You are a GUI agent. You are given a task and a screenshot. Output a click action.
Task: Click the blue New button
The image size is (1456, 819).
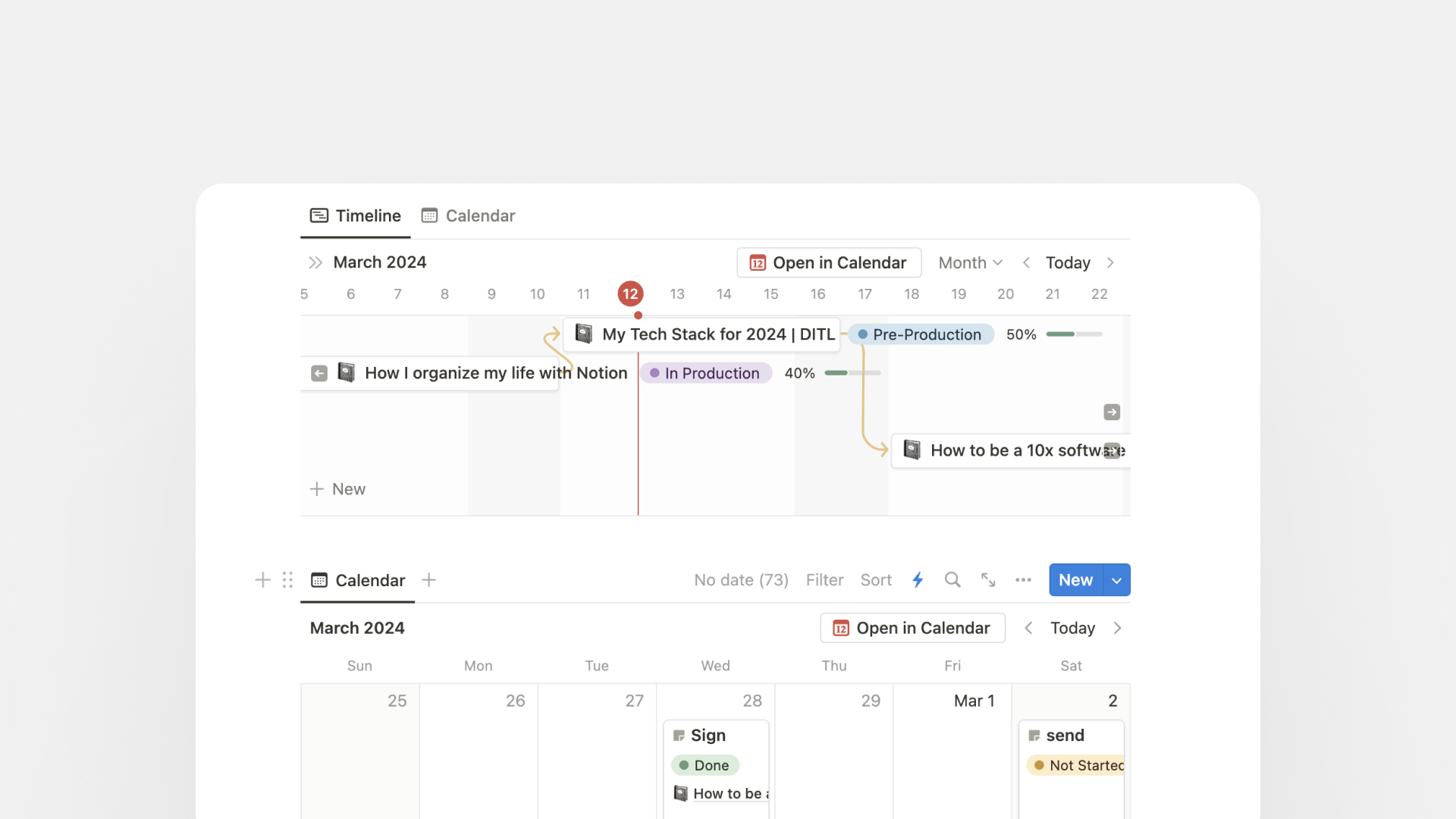tap(1075, 580)
